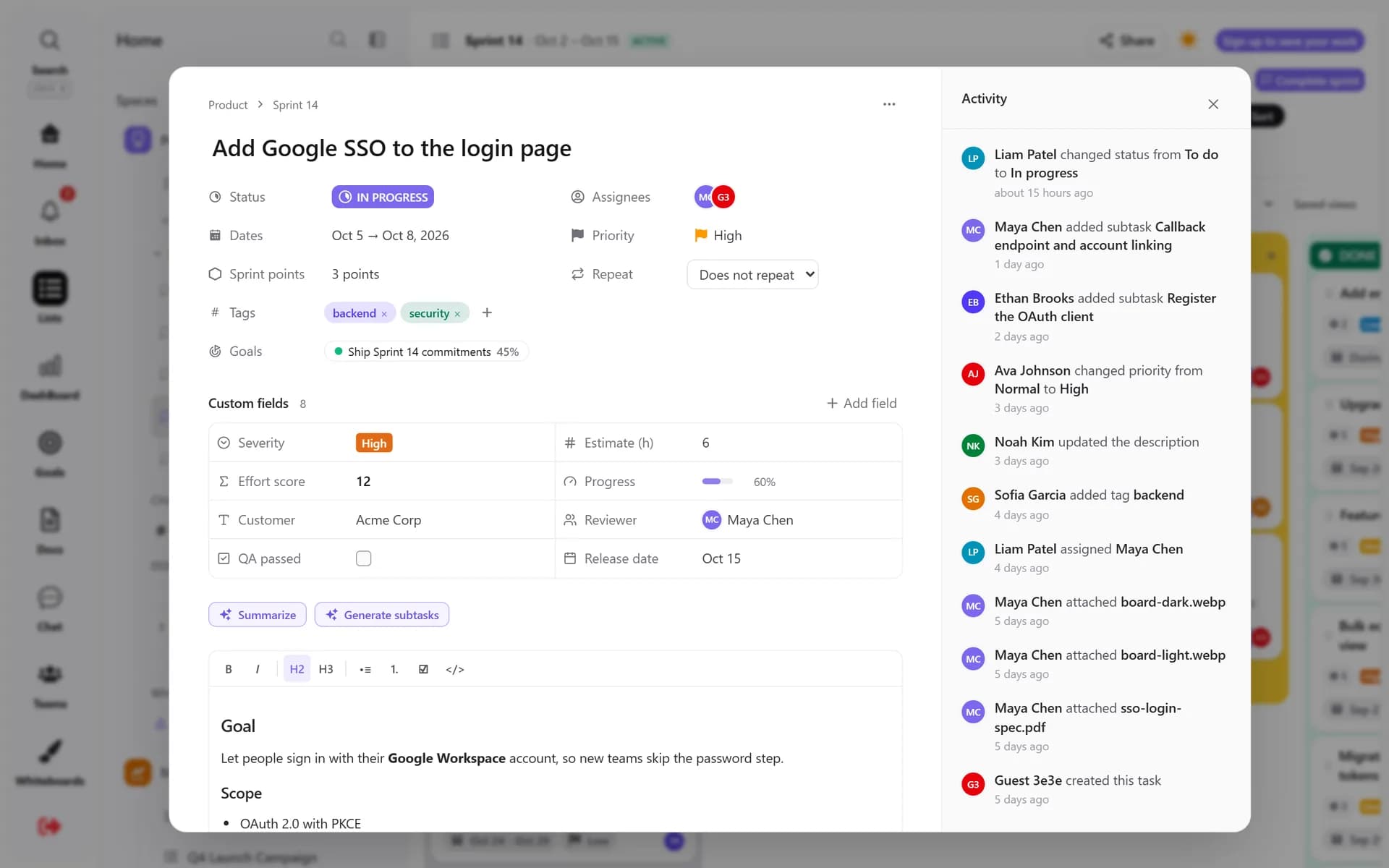Viewport: 1389px width, 868px height.
Task: Open the sso-login-spec.pdf attachment entry
Action: pos(1095,727)
